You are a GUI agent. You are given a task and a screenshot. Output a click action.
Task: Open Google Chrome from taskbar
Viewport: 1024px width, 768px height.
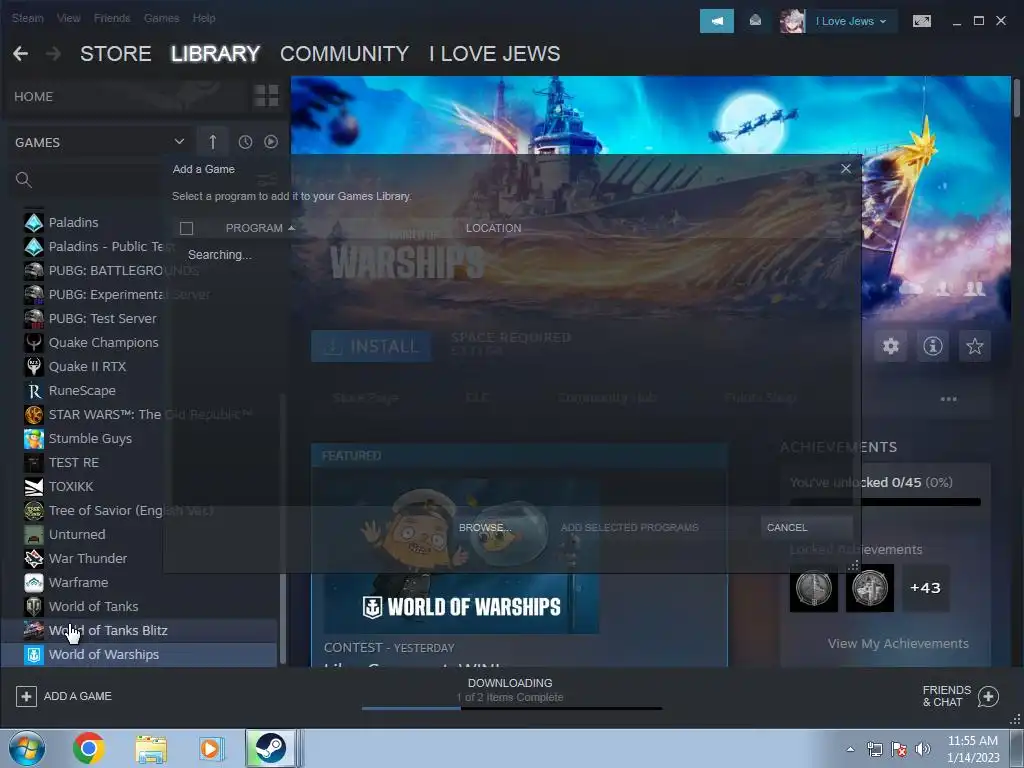point(89,748)
